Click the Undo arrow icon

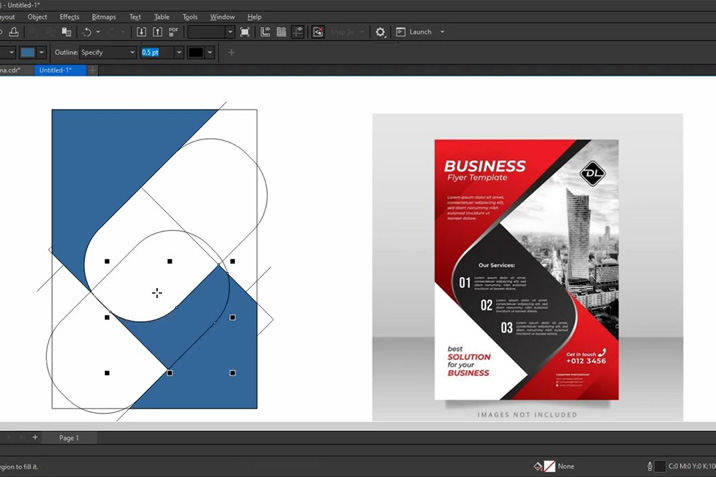87,32
